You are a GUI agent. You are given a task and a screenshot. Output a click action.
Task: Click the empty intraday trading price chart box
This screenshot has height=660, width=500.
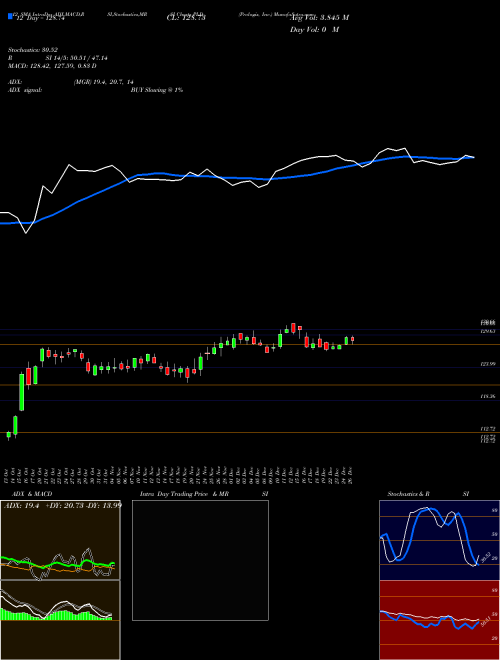point(200,560)
